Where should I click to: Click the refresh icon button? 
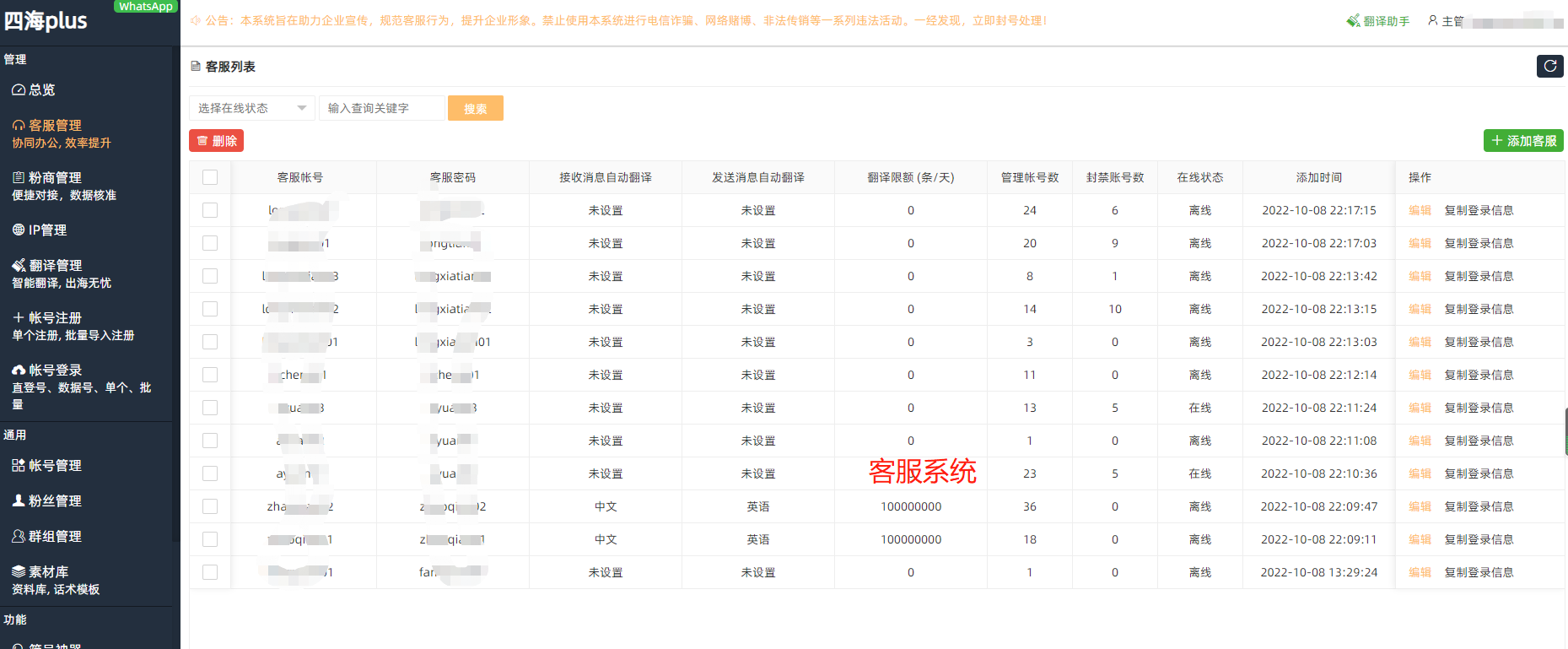tap(1549, 66)
